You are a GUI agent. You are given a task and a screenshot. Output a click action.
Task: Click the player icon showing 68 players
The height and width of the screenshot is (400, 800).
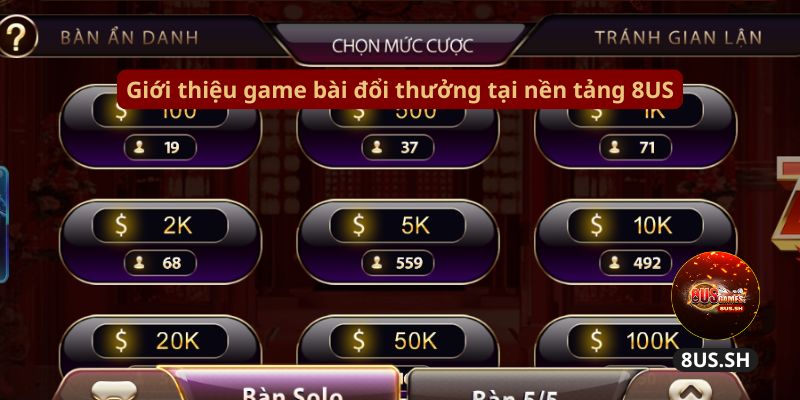tap(139, 263)
